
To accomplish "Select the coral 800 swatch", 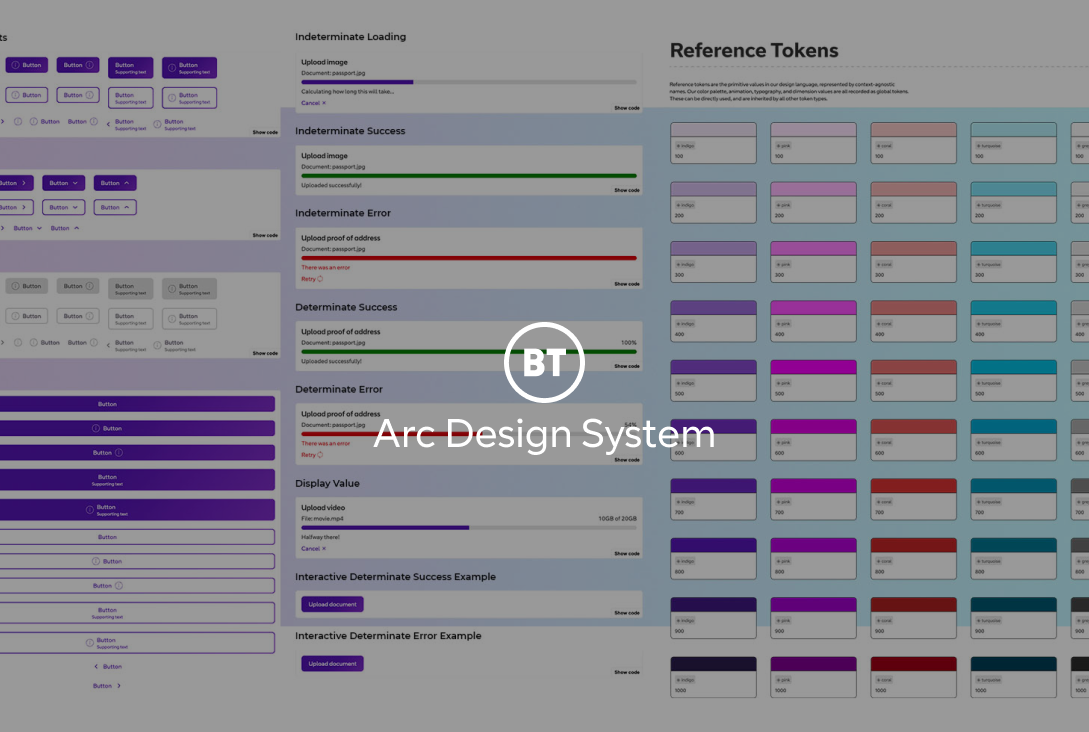I will (913, 558).
